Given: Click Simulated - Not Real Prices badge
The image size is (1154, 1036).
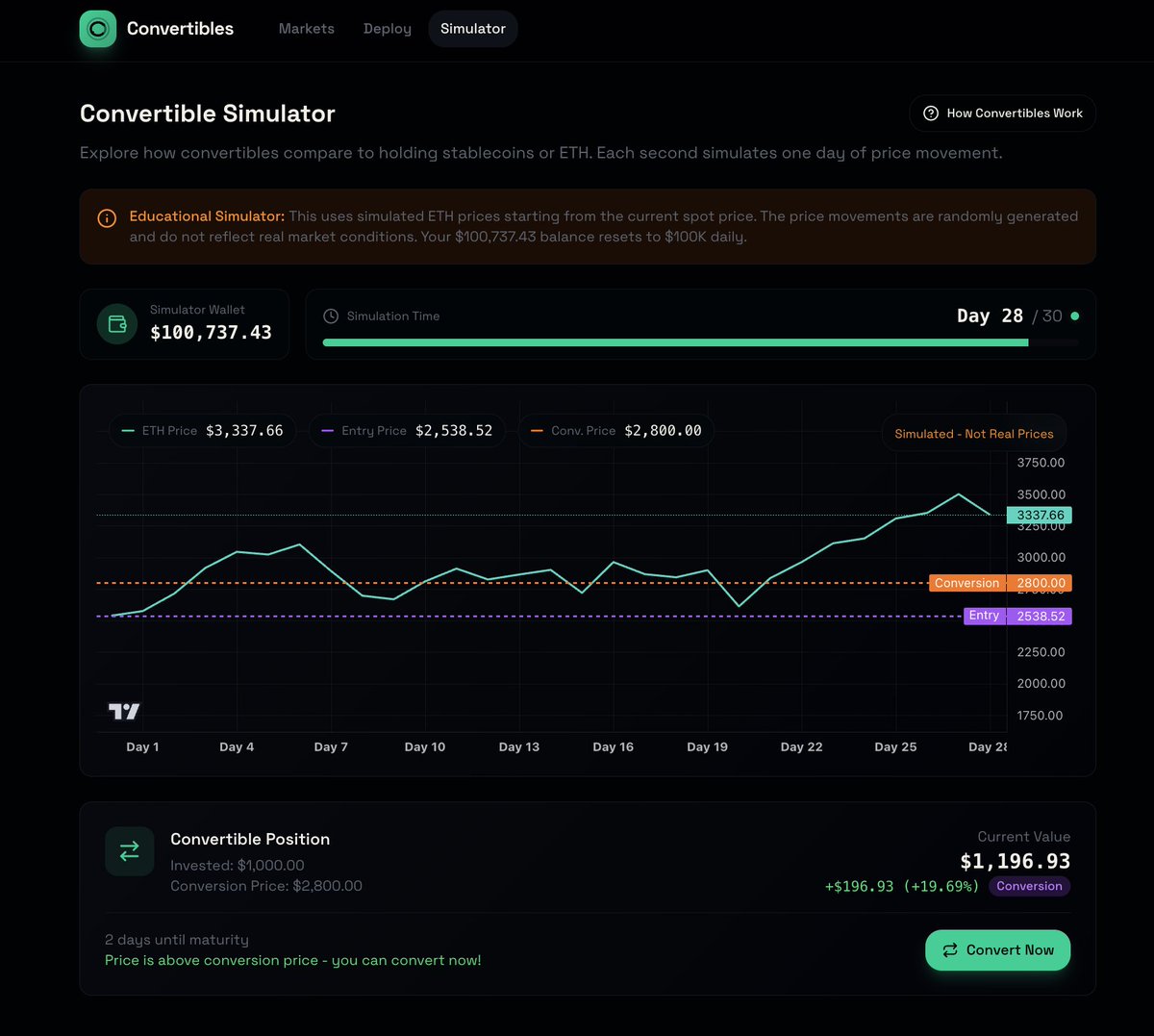Looking at the screenshot, I should 974,434.
